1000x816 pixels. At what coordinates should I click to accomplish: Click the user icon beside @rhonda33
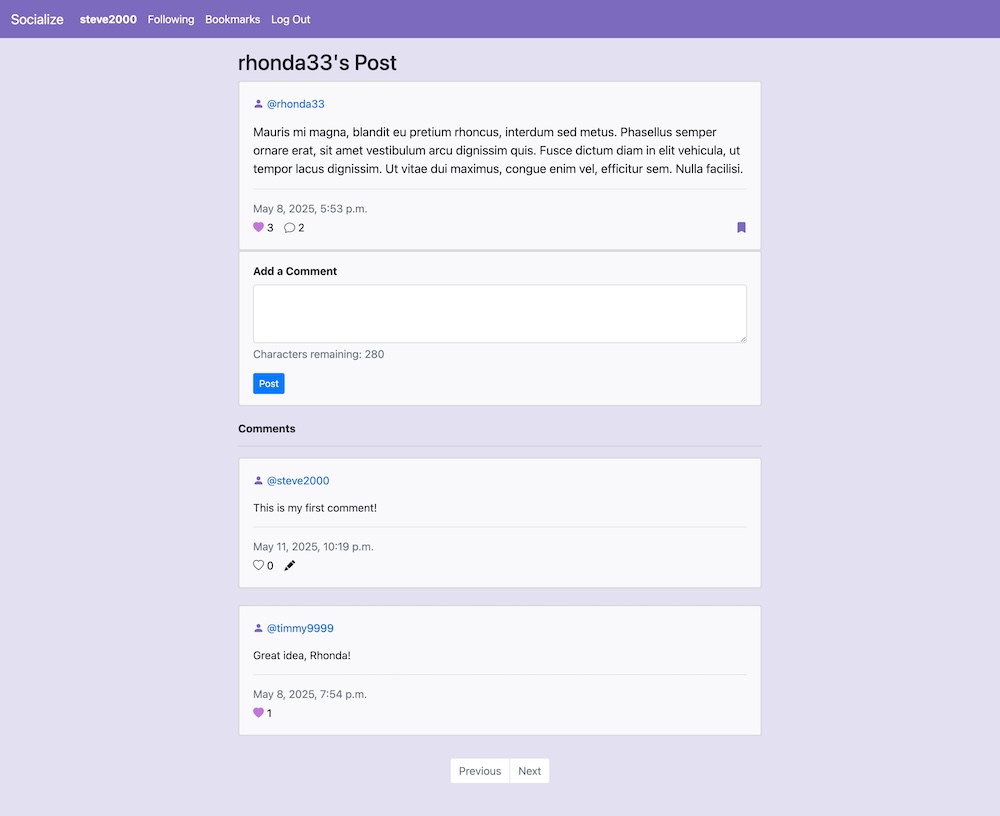pyautogui.click(x=258, y=103)
